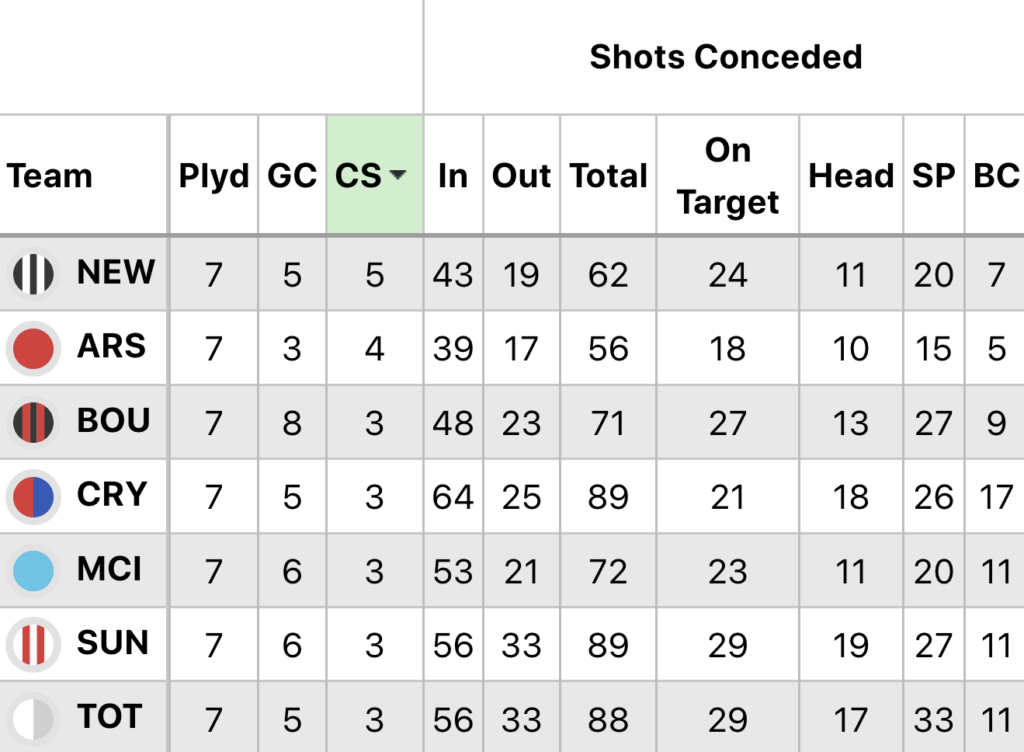Sort by On Target column header
Screen dimensions: 1024x752
pos(727,176)
